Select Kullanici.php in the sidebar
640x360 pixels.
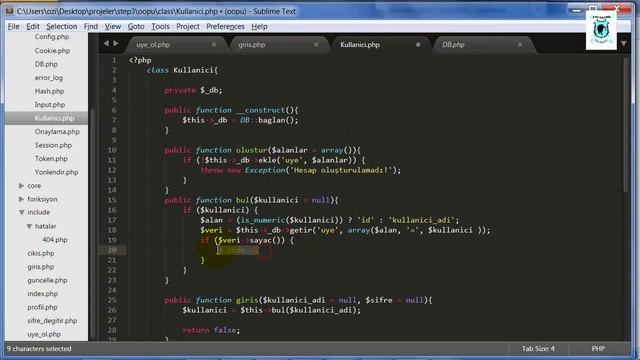coord(54,118)
